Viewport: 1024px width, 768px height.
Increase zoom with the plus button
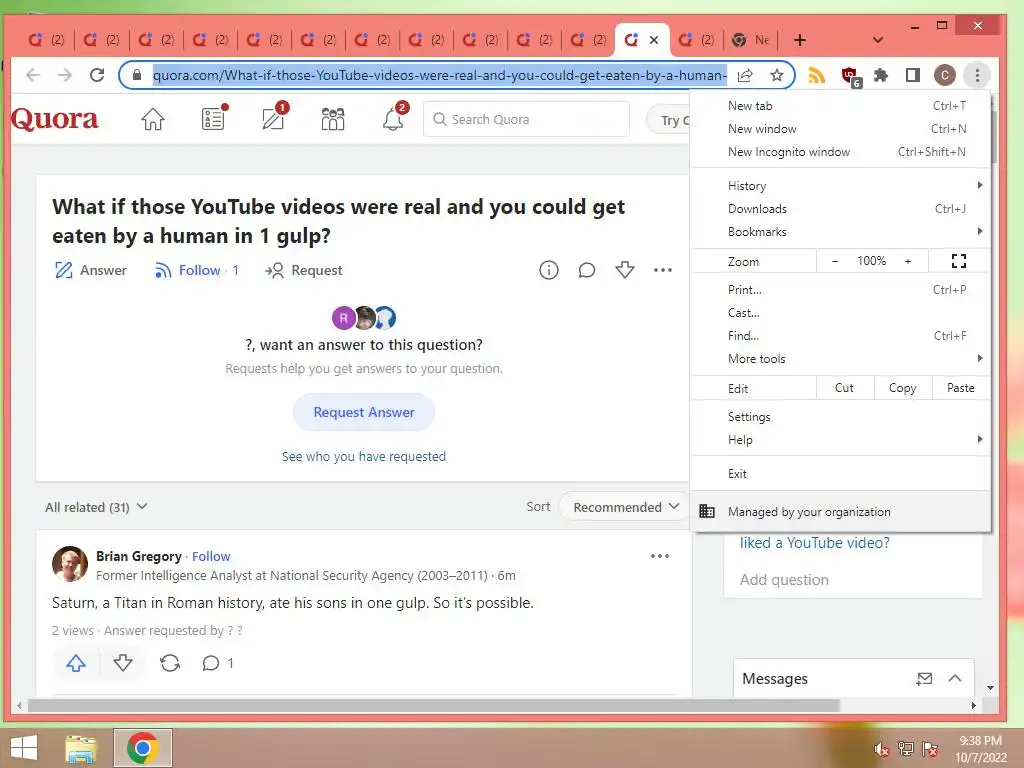908,261
